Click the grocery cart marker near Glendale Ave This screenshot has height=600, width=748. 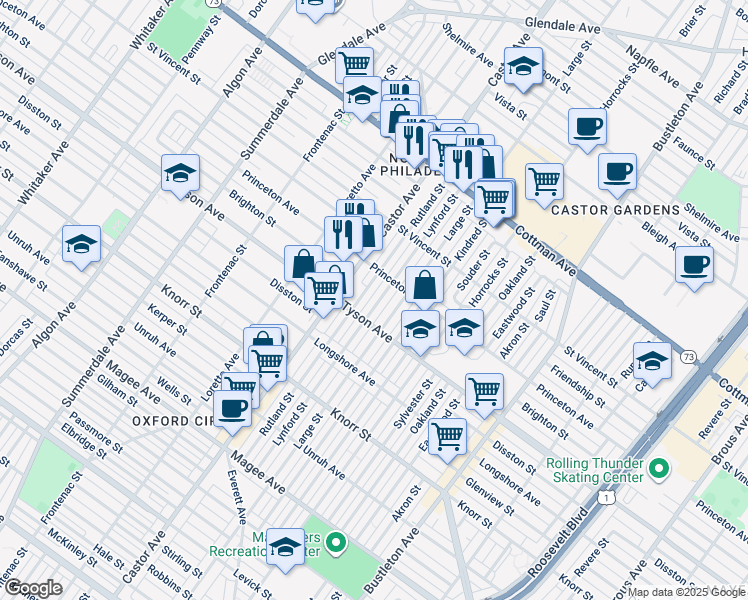[354, 64]
